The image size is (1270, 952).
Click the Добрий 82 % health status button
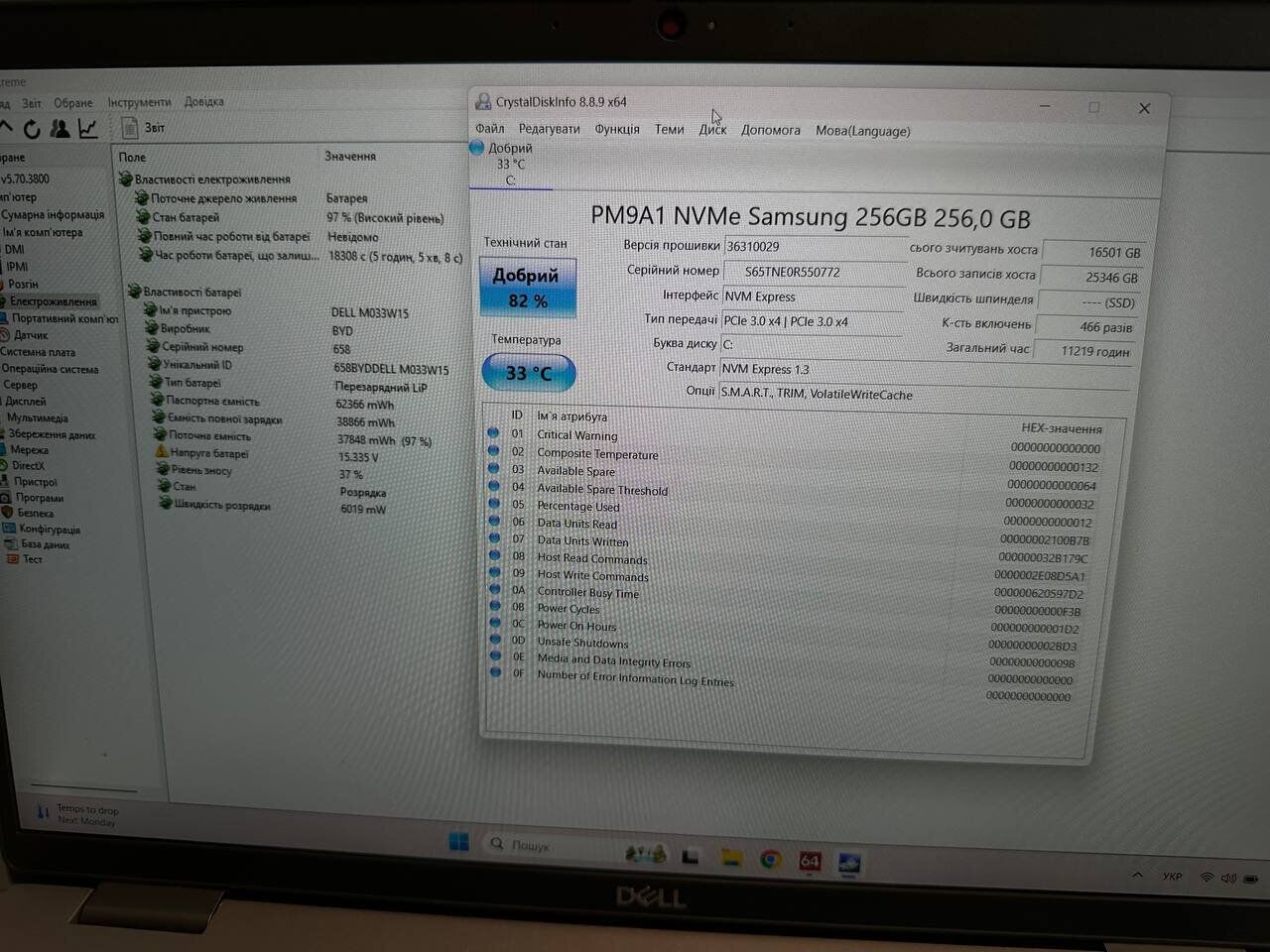click(x=526, y=288)
